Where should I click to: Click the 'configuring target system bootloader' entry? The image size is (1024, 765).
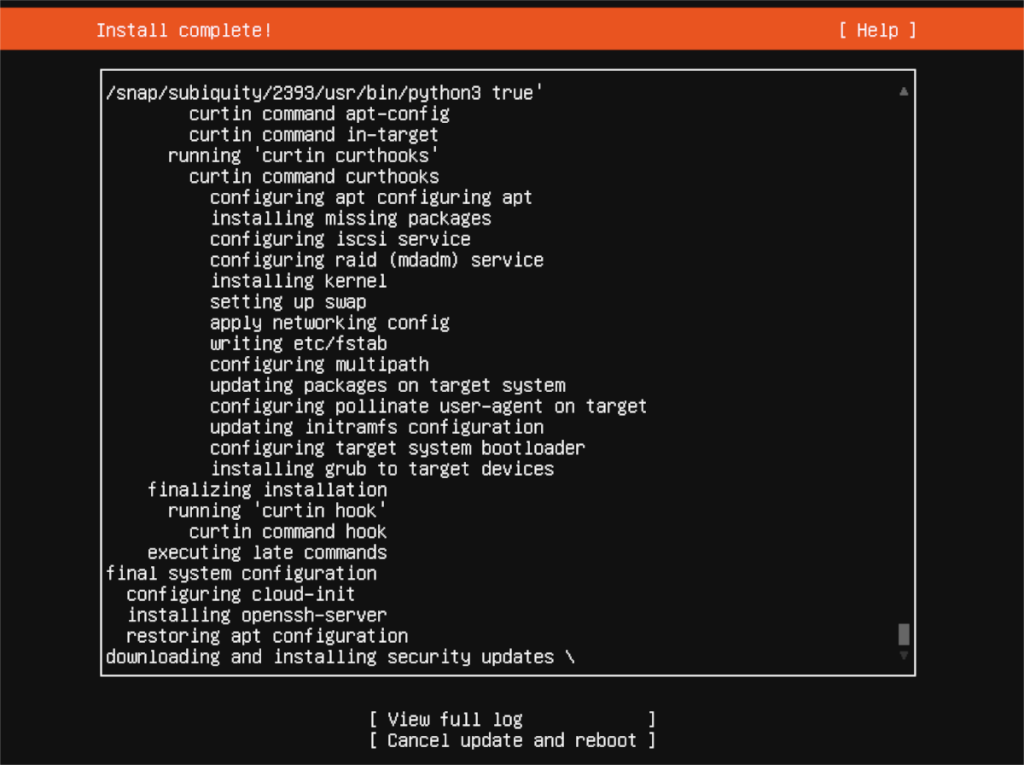pyautogui.click(x=396, y=447)
